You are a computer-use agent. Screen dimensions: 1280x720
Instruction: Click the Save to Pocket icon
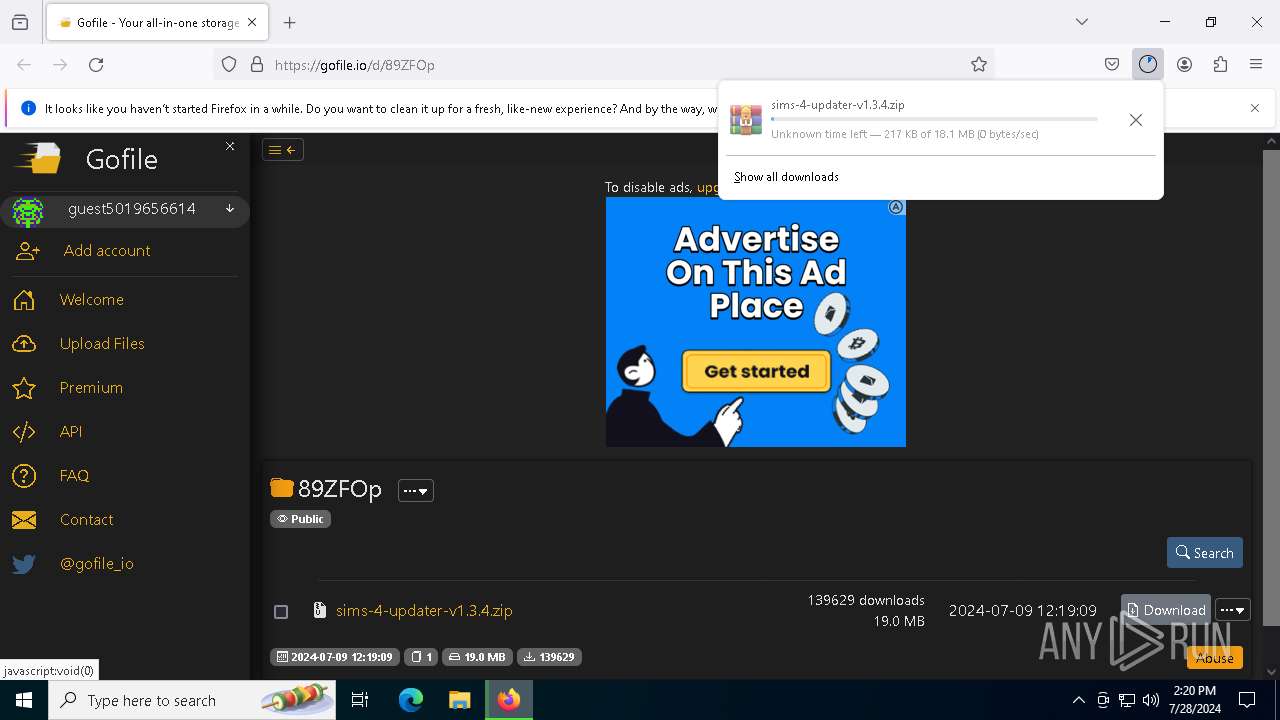(x=1112, y=64)
